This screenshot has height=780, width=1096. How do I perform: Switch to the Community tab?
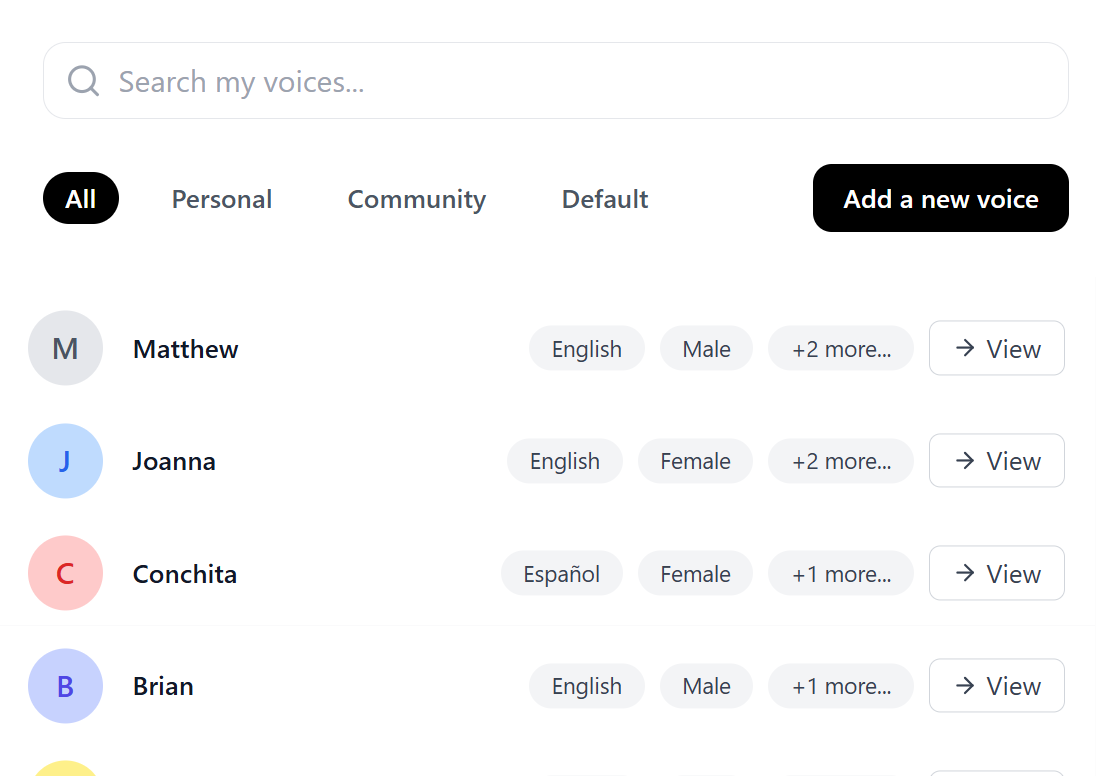[416, 198]
